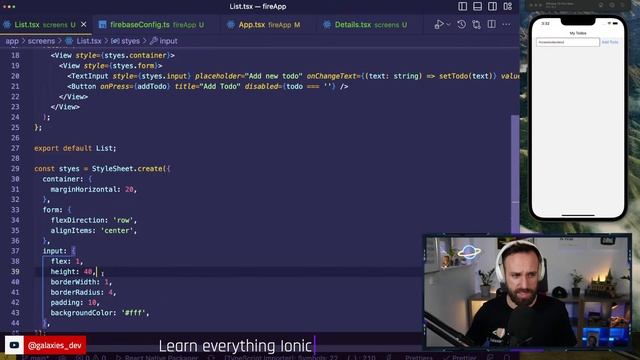Click 'padding: 10,' line

click(x=75, y=302)
